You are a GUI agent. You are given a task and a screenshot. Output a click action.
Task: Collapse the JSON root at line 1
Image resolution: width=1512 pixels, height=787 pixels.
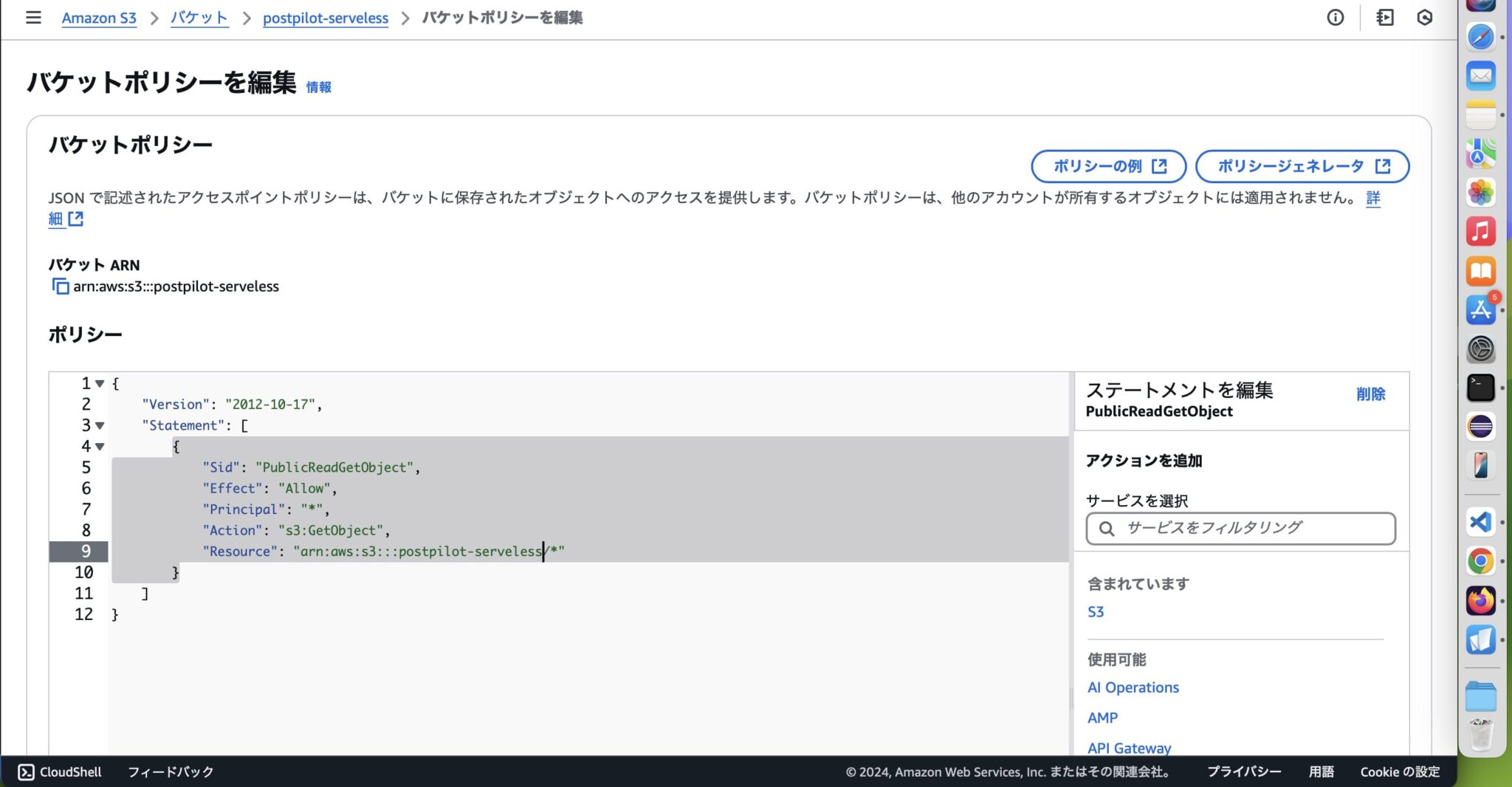pyautogui.click(x=100, y=383)
